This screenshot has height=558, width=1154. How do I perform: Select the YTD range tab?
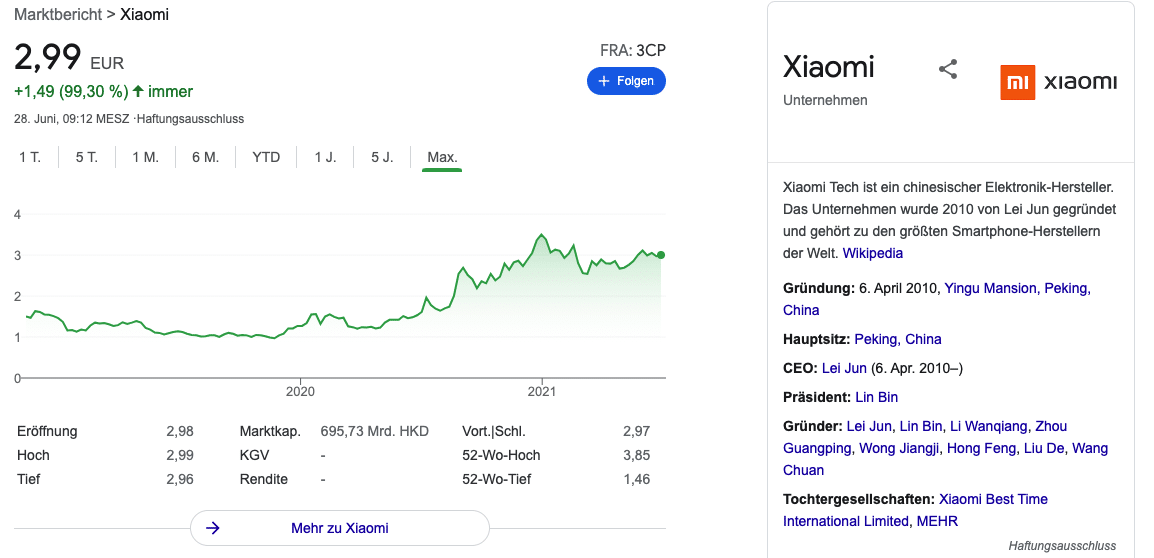click(x=266, y=158)
